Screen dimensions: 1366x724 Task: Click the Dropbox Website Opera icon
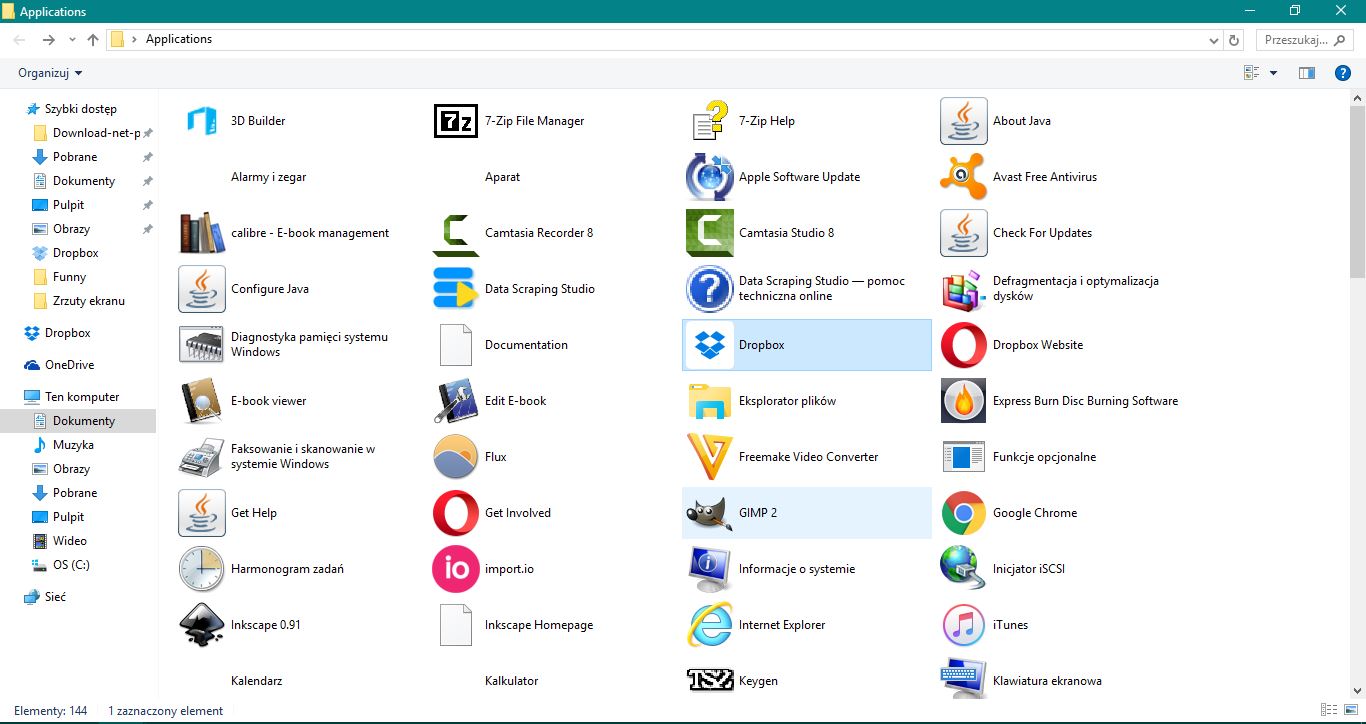pyautogui.click(x=964, y=345)
